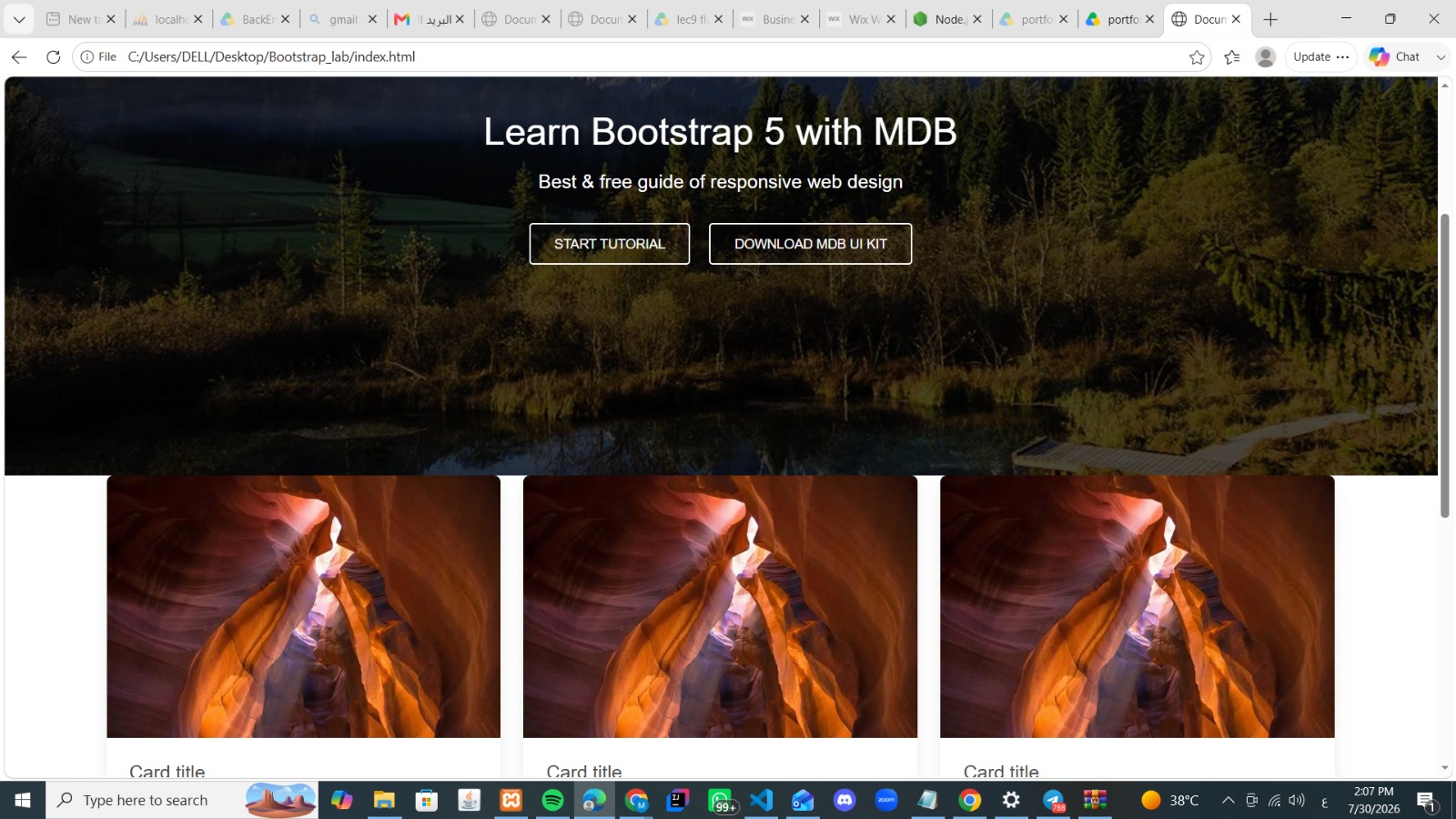Open the volume speaker tray icon
Screen dimensions: 1456x819
(1297, 800)
